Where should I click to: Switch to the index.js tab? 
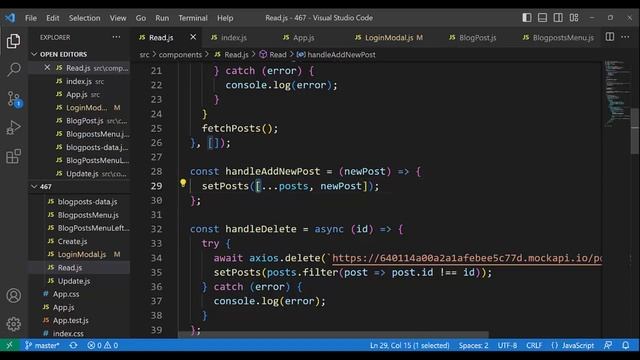234,38
